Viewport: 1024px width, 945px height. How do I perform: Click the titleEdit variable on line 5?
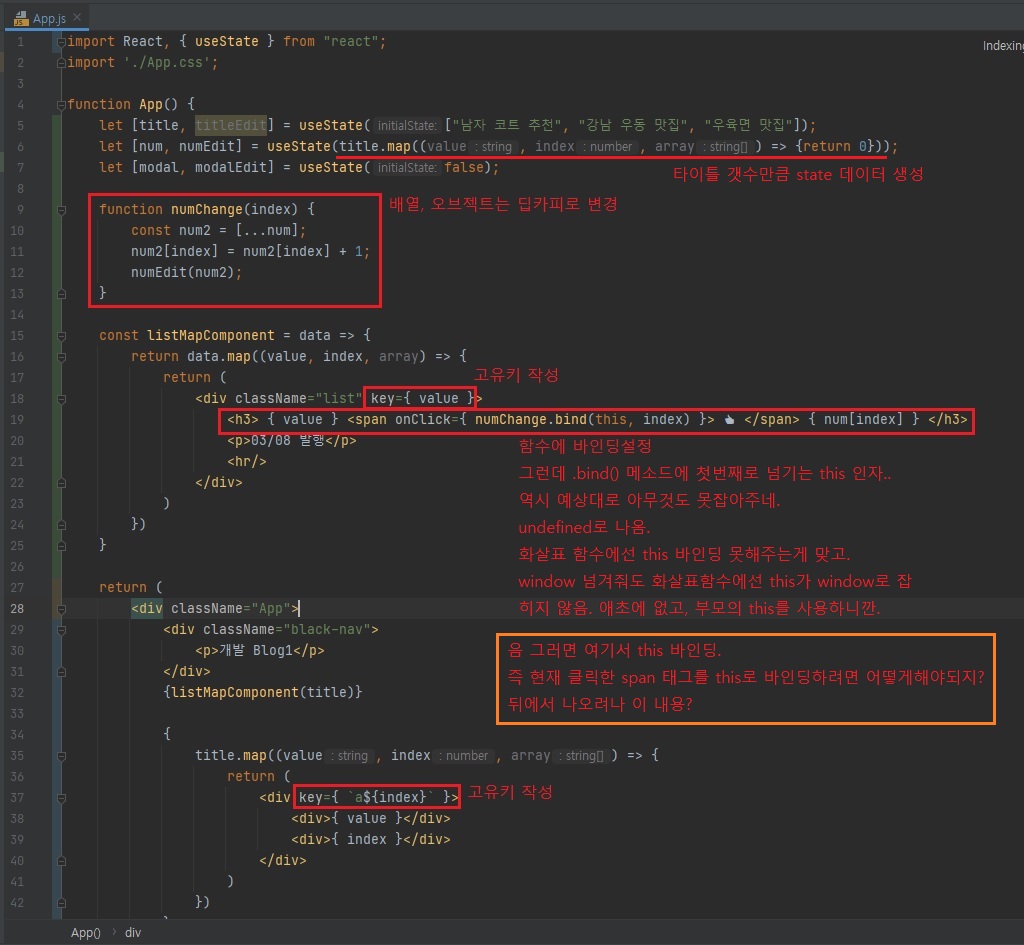coord(231,125)
